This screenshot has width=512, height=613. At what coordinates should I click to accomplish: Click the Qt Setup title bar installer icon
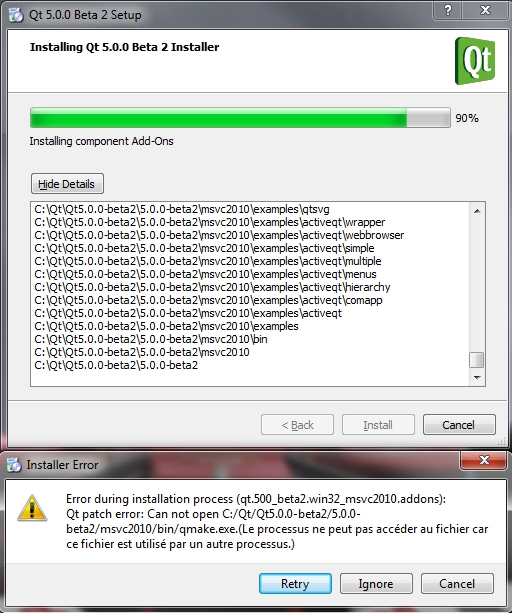(16, 15)
